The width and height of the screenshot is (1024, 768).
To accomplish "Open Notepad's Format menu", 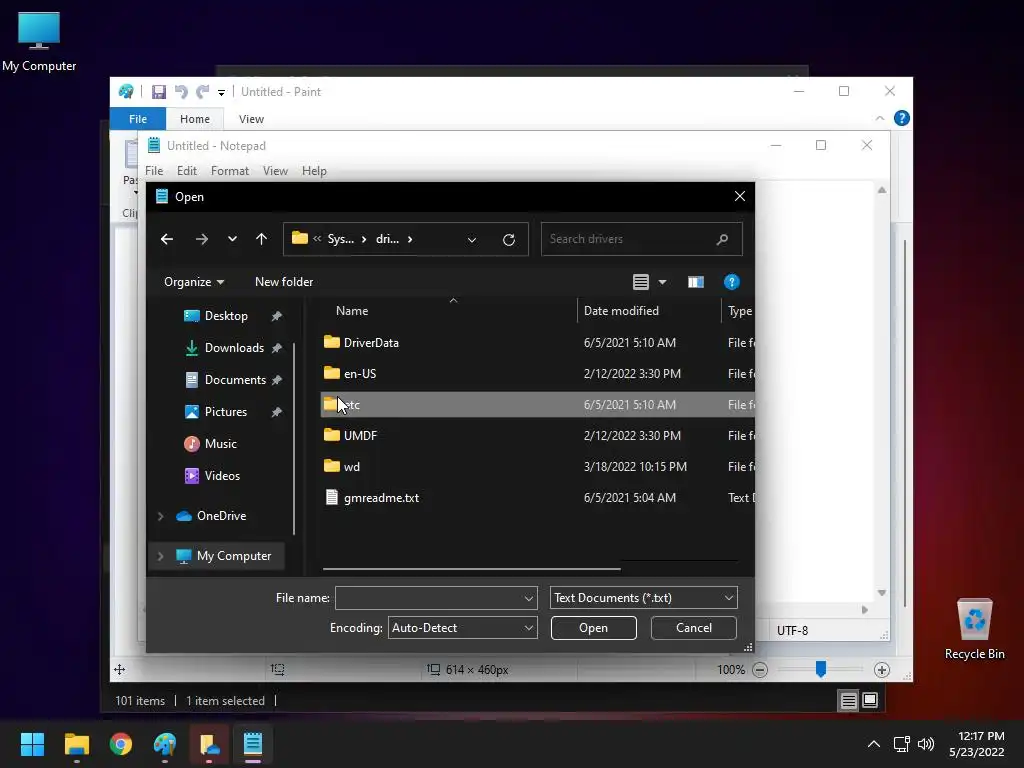I will click(230, 171).
